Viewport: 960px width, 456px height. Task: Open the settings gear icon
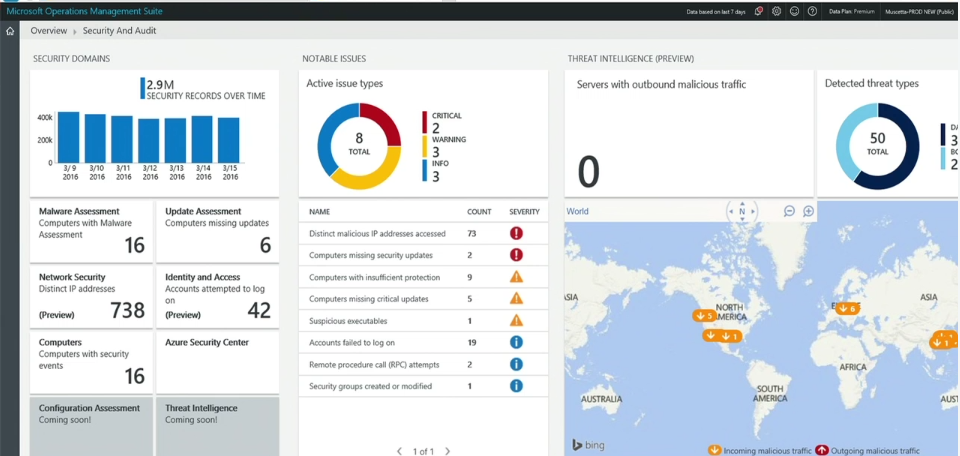click(777, 11)
